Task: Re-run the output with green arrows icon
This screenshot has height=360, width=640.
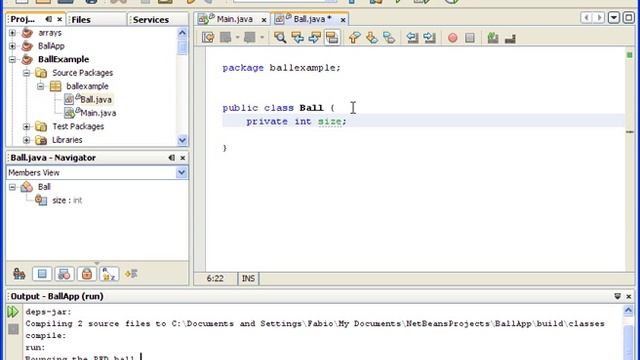Action: coord(13,312)
